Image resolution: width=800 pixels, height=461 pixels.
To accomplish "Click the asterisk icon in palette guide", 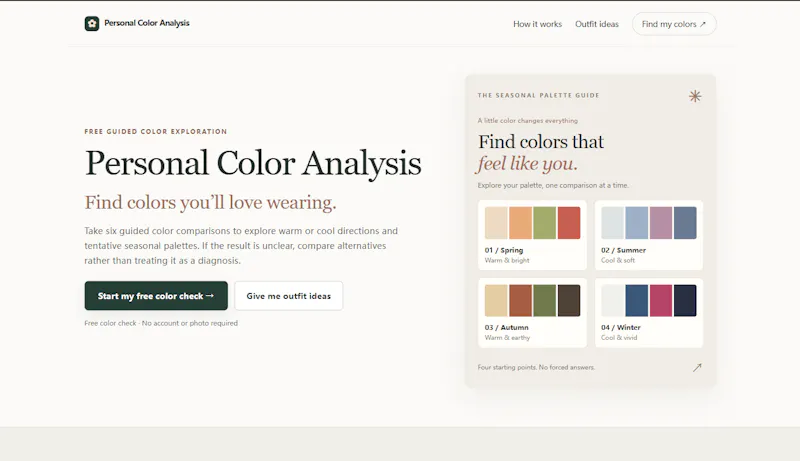I will [695, 96].
